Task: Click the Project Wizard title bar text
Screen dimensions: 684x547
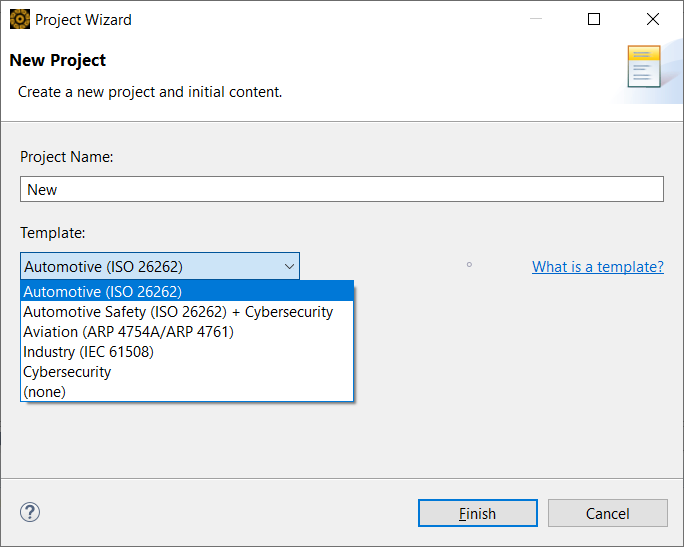Action: point(83,19)
